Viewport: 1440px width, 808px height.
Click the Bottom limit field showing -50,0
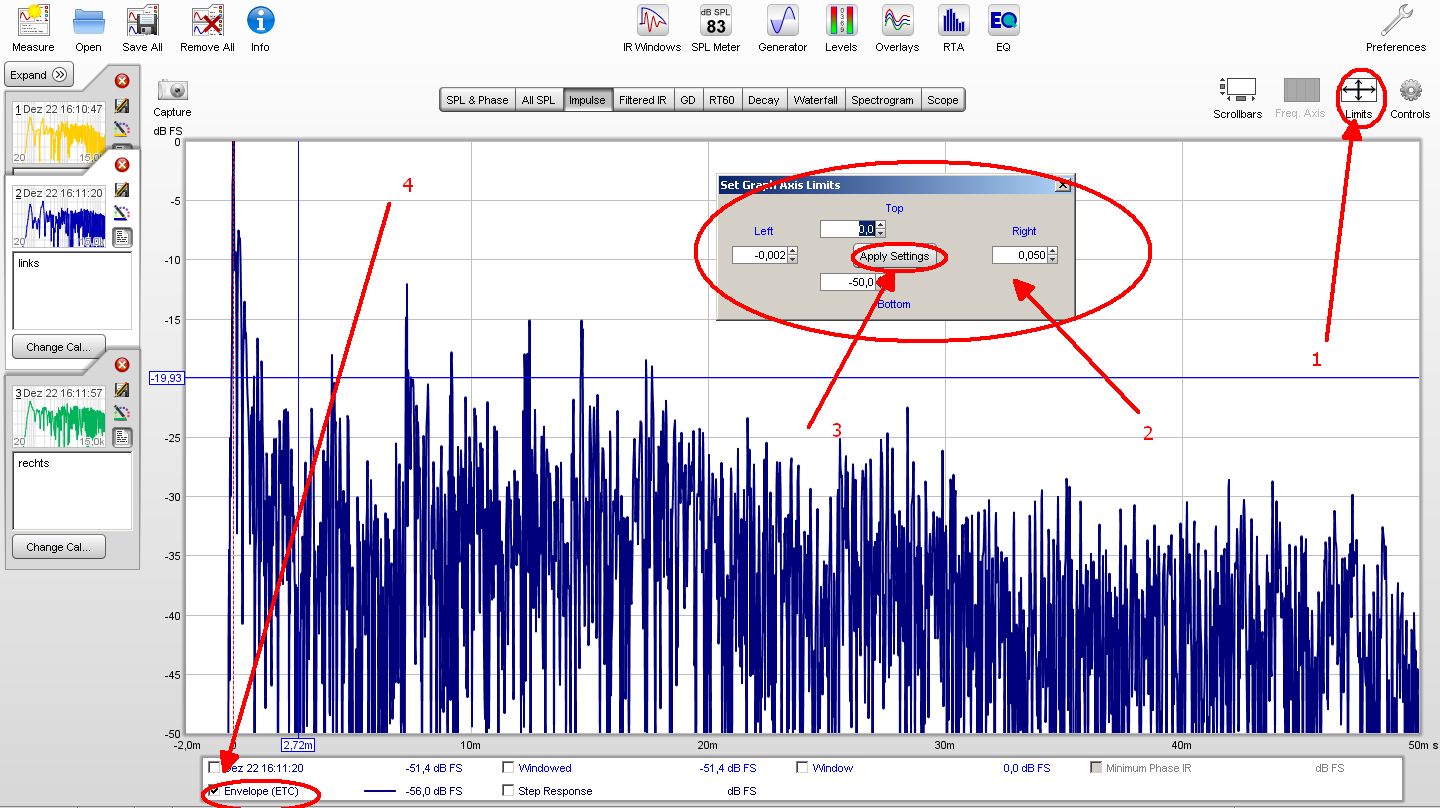848,282
